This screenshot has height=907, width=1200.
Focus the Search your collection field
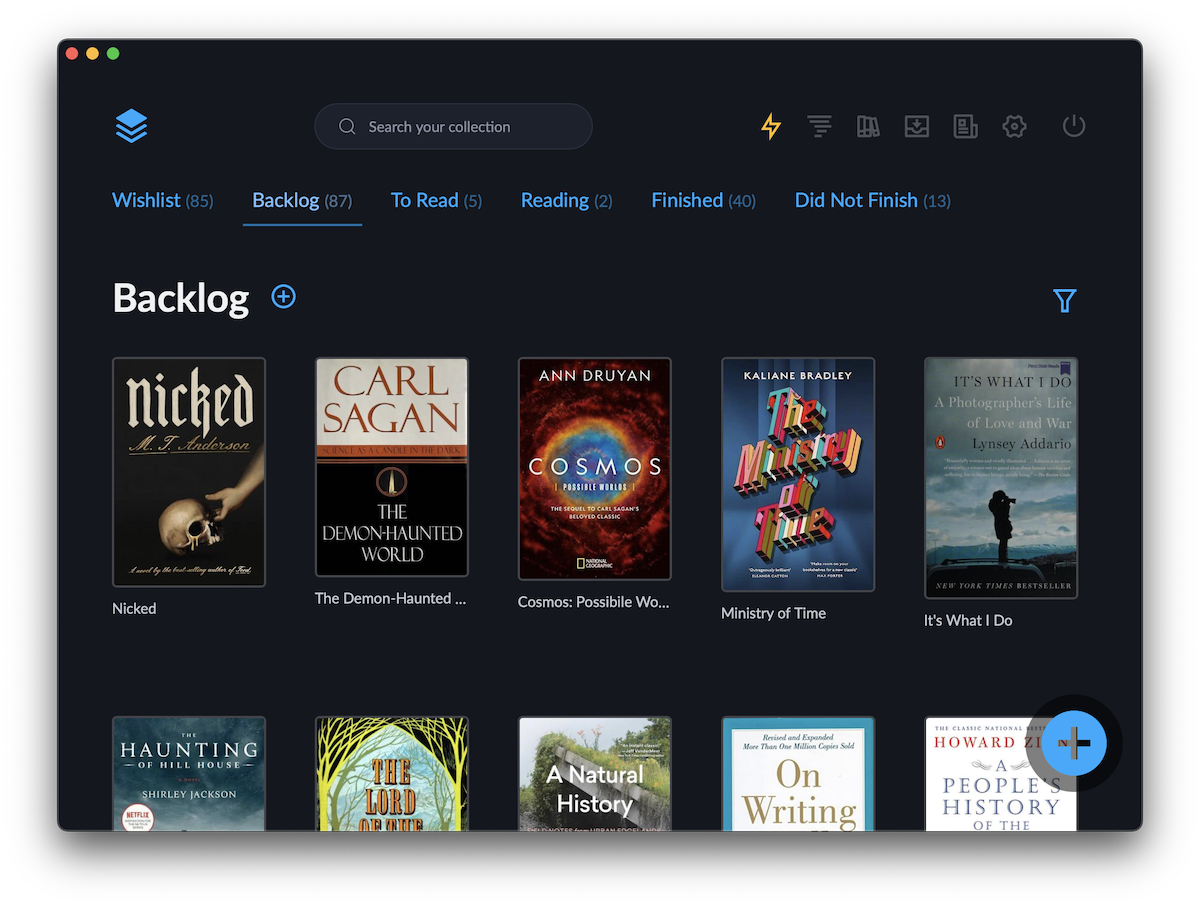coord(453,127)
